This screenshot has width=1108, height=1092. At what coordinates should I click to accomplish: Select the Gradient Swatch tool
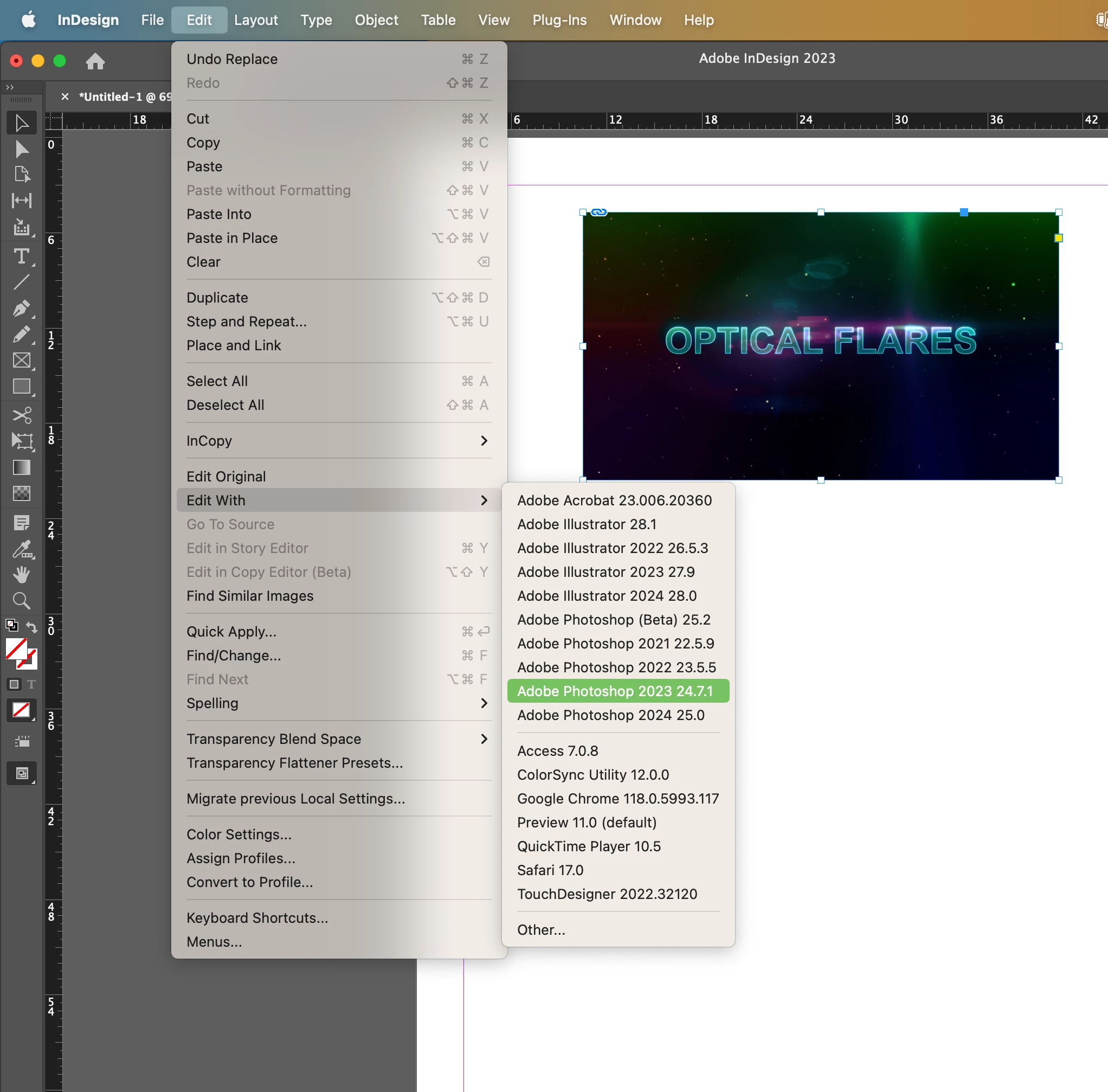click(x=21, y=467)
